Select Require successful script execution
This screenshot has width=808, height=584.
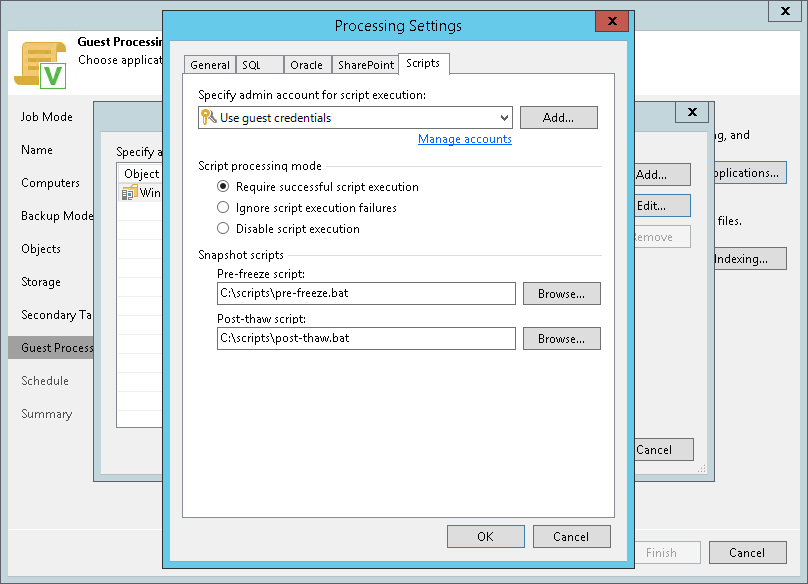pyautogui.click(x=224, y=187)
